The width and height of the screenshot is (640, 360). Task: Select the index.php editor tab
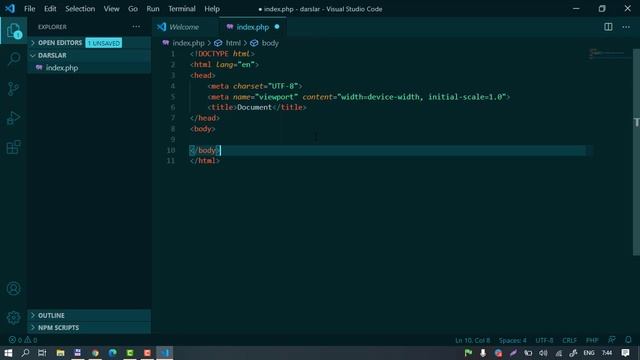pos(253,27)
